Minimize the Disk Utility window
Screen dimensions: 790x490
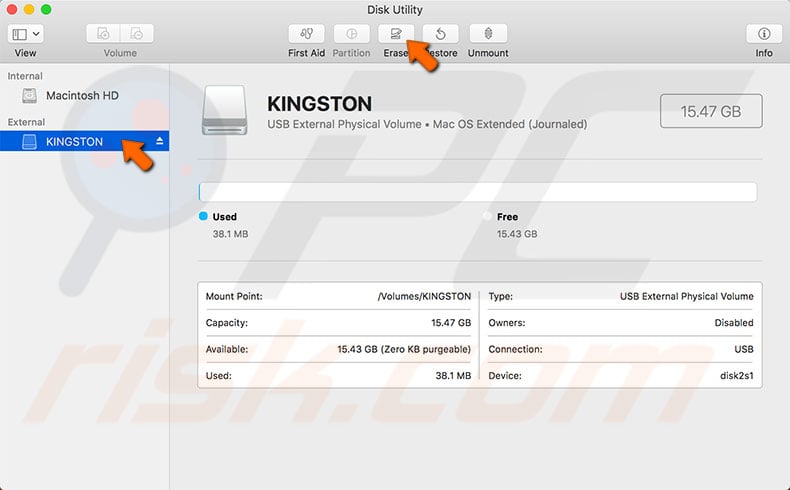point(29,10)
